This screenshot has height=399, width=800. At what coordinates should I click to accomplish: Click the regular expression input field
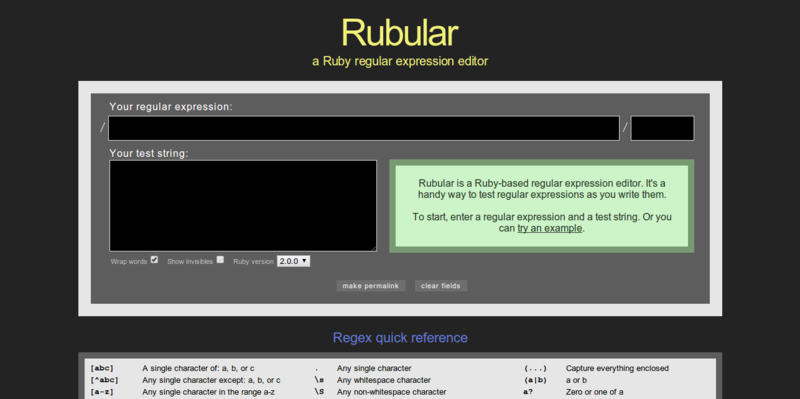[364, 128]
